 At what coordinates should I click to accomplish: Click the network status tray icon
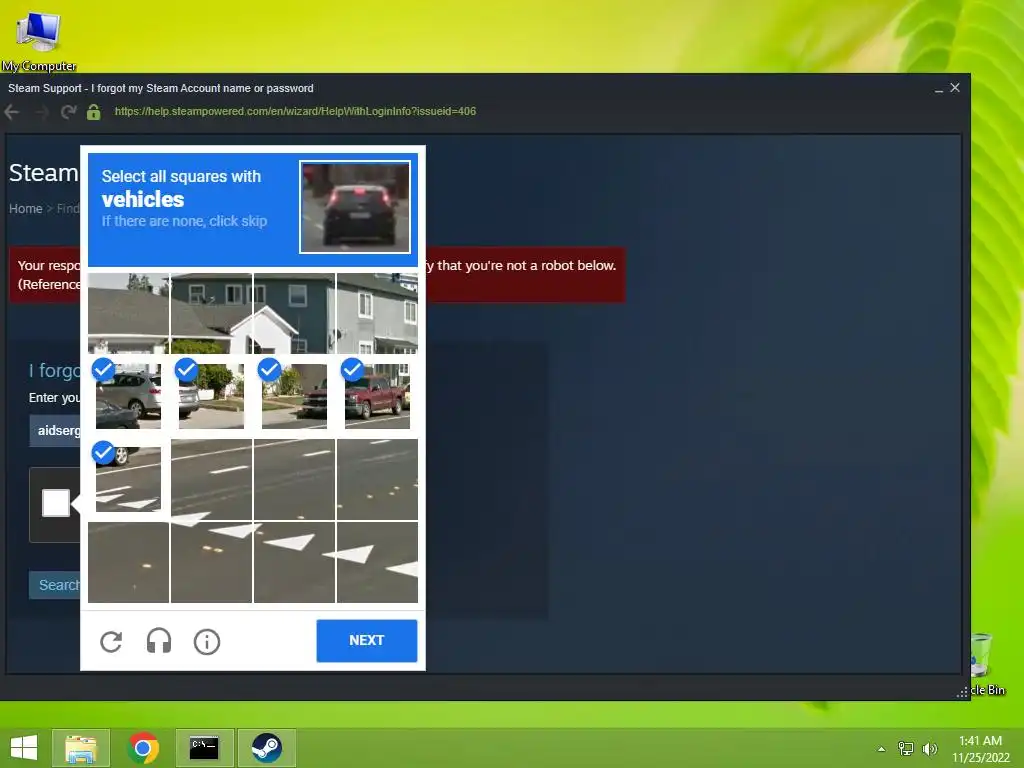pos(905,748)
